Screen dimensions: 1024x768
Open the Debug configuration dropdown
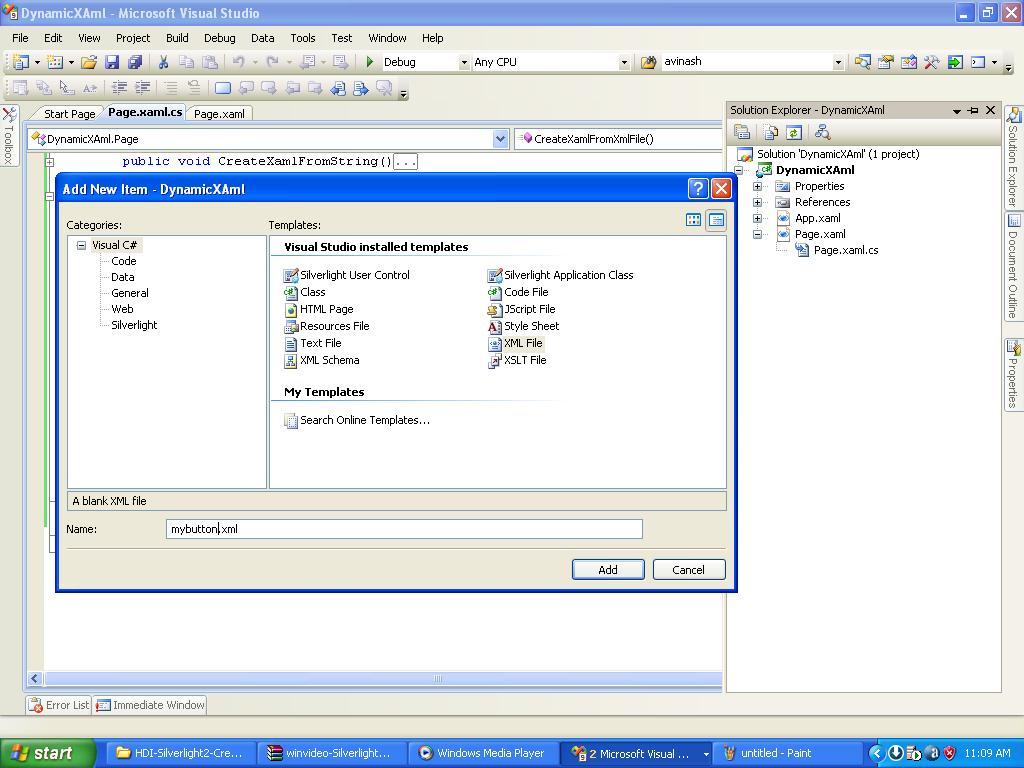(x=464, y=63)
